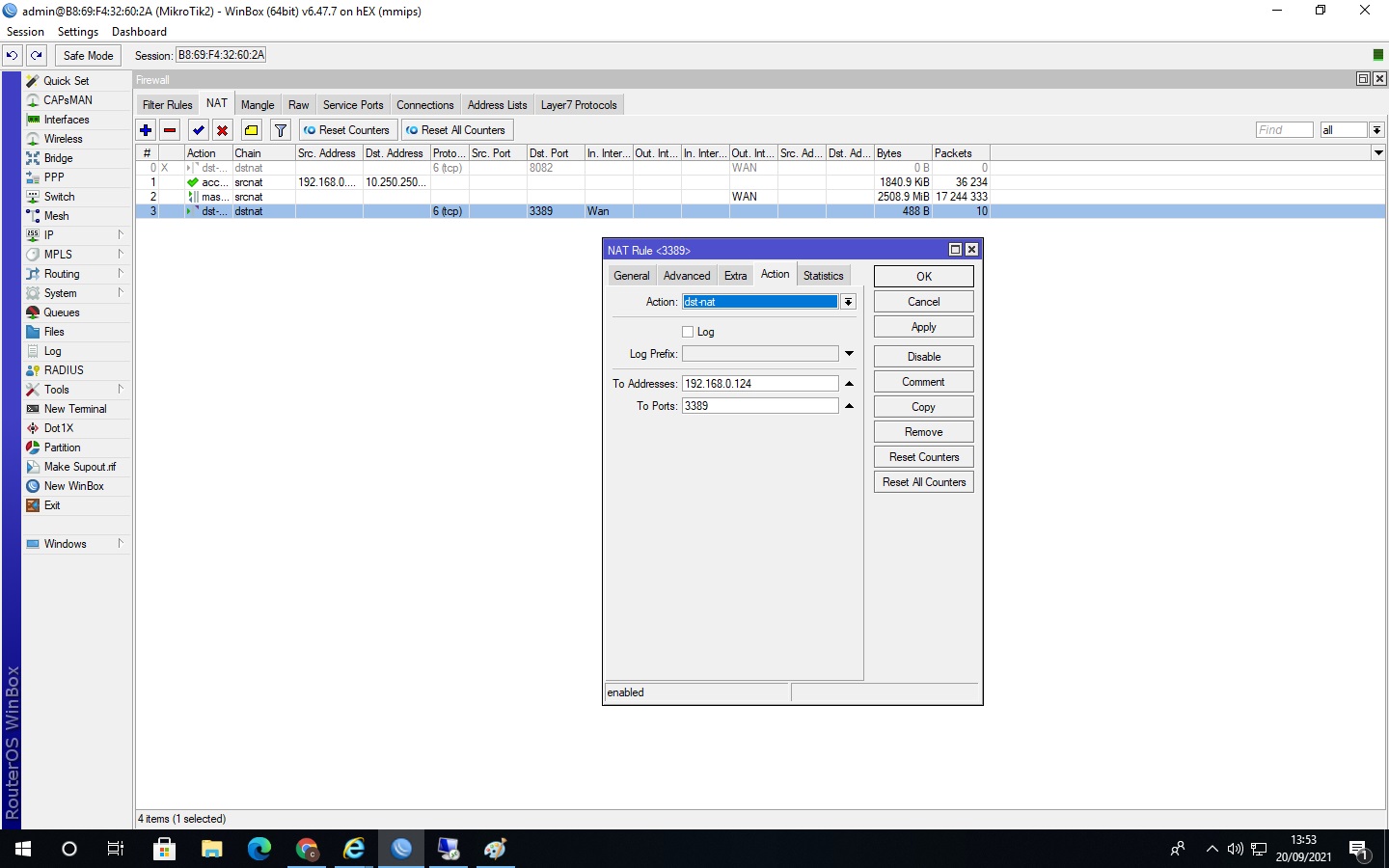Open the Statistics tab in NAT Rule
This screenshot has height=868, width=1389.
[x=823, y=276]
